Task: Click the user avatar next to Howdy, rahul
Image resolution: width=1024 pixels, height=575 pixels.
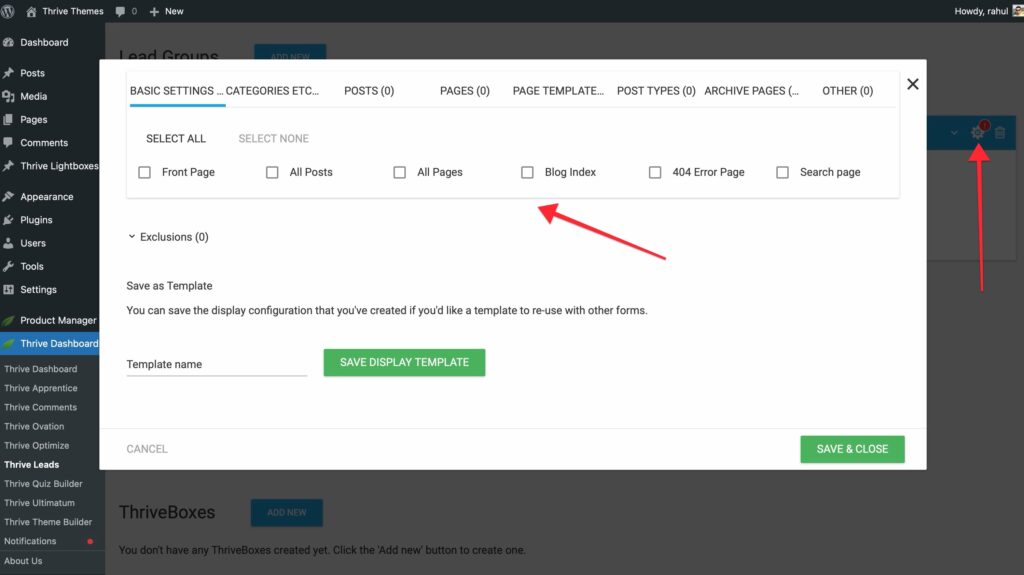Action: pyautogui.click(x=1016, y=11)
